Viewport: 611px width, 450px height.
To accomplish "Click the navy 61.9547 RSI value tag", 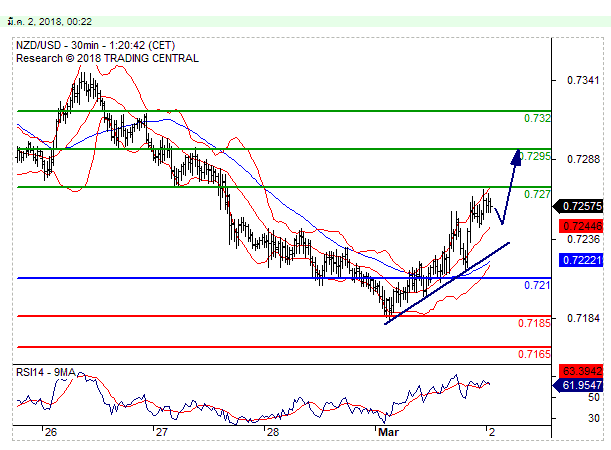I will click(x=578, y=385).
